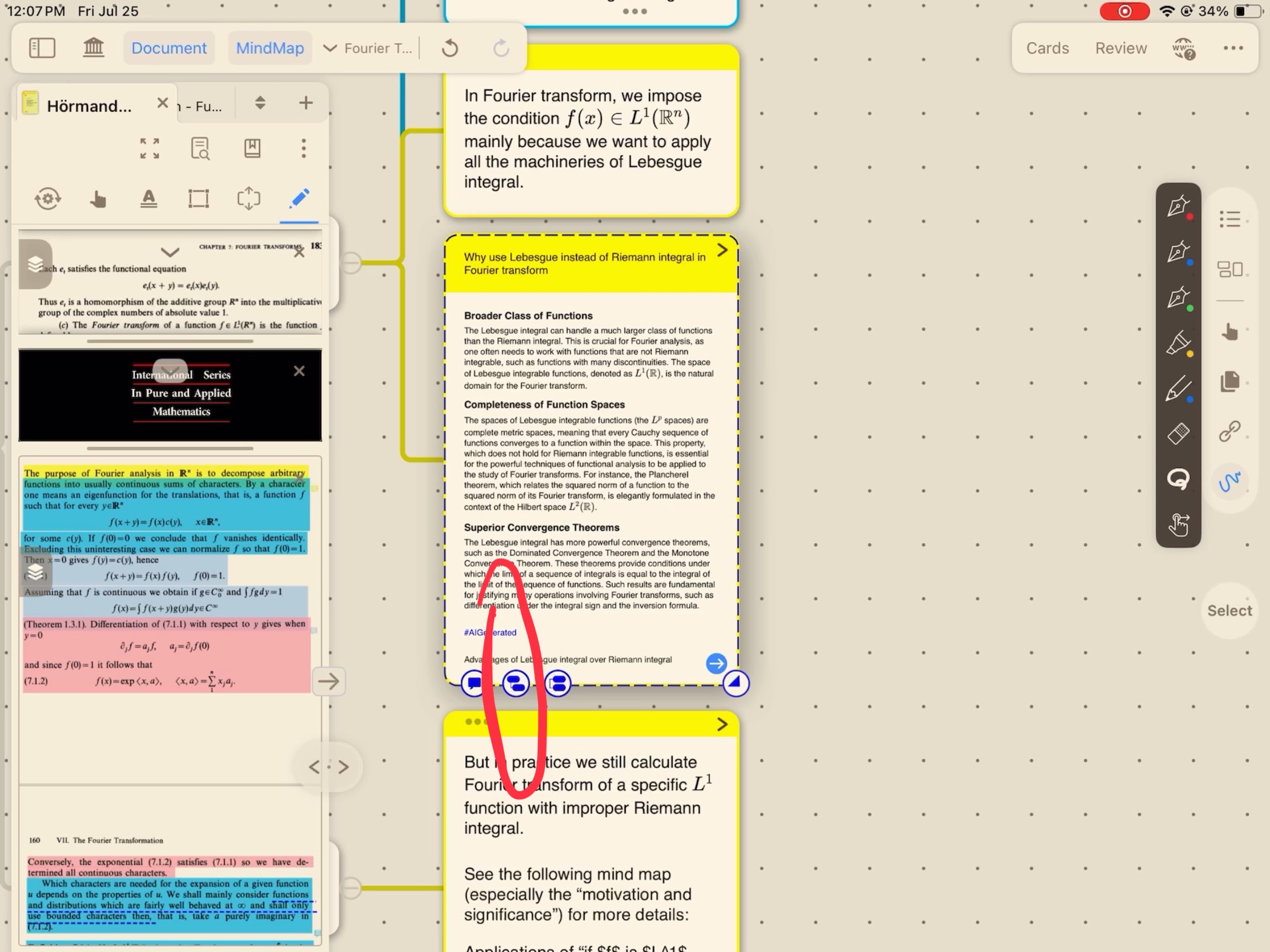Select the lasso tool
This screenshot has height=952, width=1270.
(1177, 479)
